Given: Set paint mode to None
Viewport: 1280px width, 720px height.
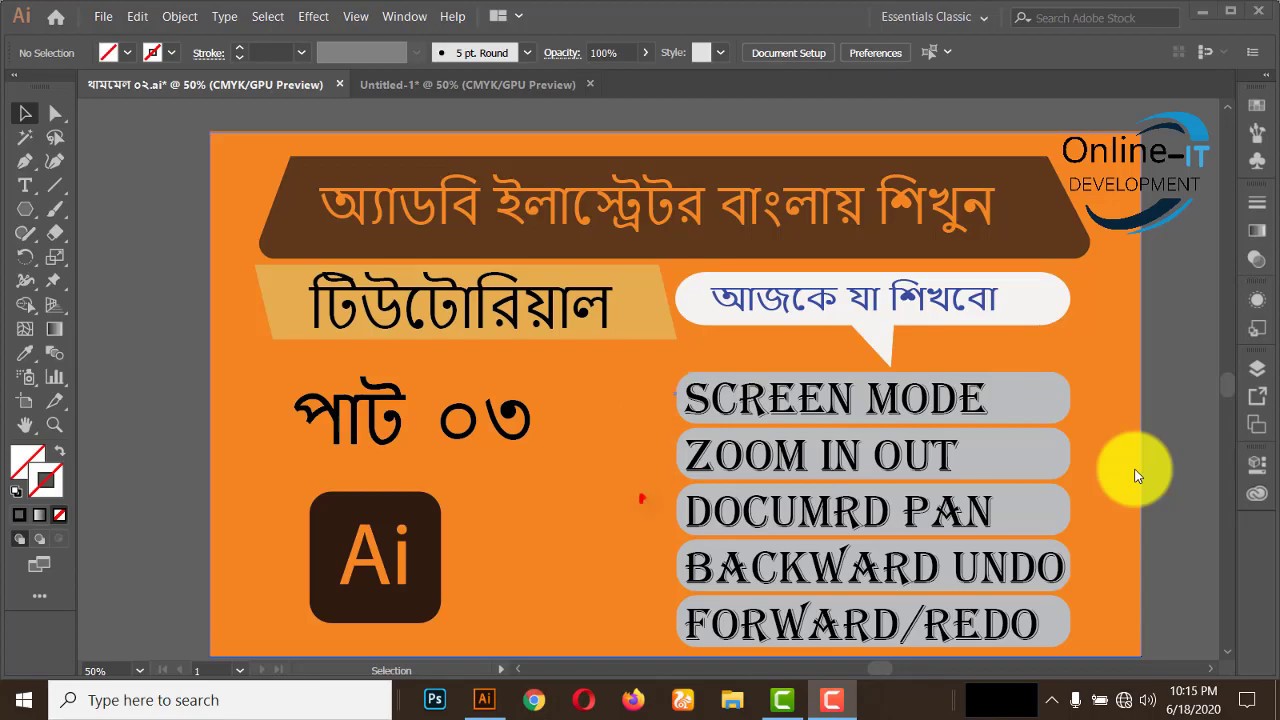Looking at the screenshot, I should 59,515.
